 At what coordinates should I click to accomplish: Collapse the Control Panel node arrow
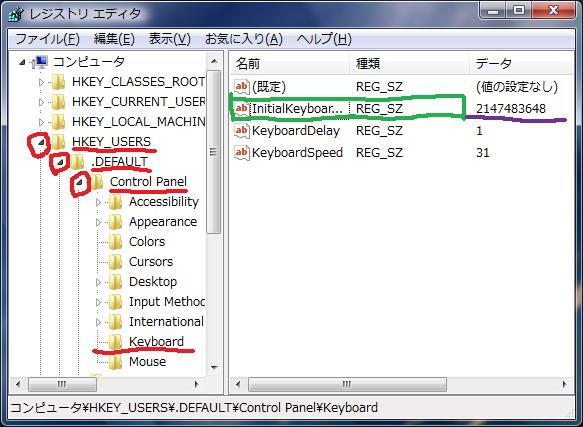(80, 182)
